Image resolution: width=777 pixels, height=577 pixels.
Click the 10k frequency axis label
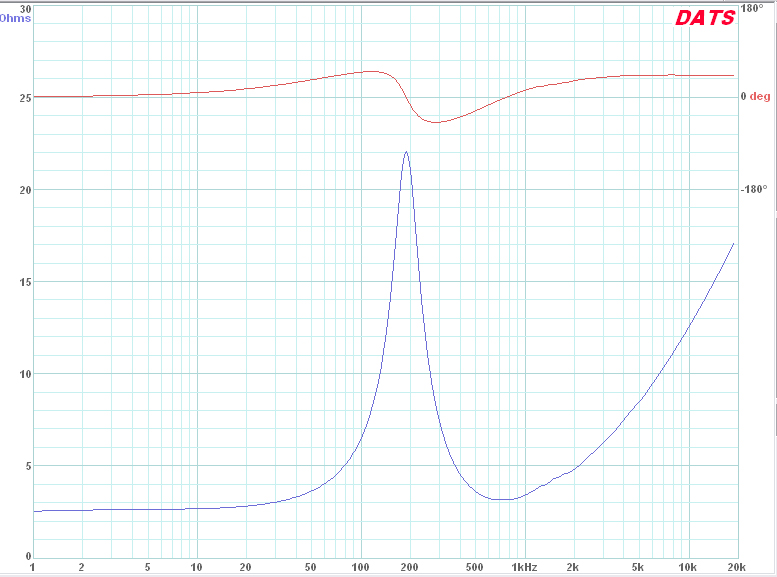click(686, 567)
